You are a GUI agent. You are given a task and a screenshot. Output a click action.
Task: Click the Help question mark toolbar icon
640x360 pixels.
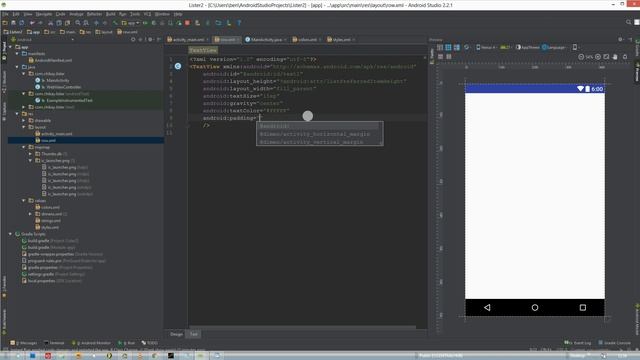click(x=239, y=23)
